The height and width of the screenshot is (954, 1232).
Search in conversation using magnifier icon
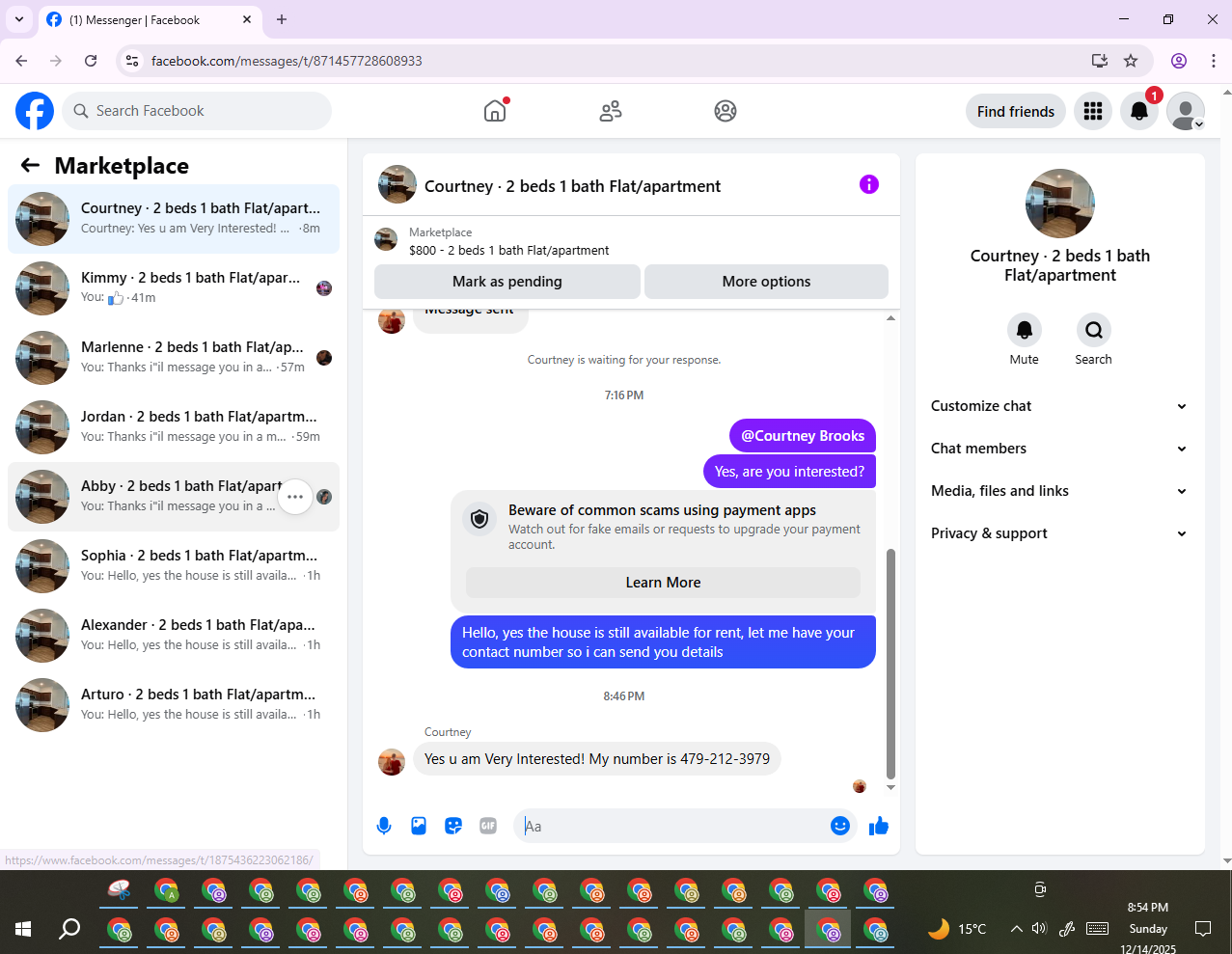click(x=1094, y=330)
